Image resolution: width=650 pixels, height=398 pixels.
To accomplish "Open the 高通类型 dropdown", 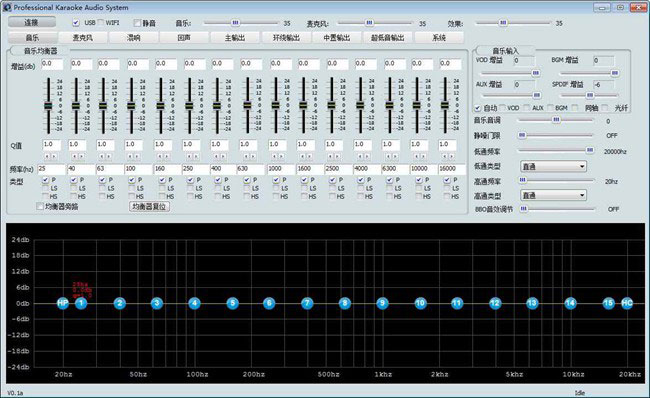I will (x=553, y=195).
